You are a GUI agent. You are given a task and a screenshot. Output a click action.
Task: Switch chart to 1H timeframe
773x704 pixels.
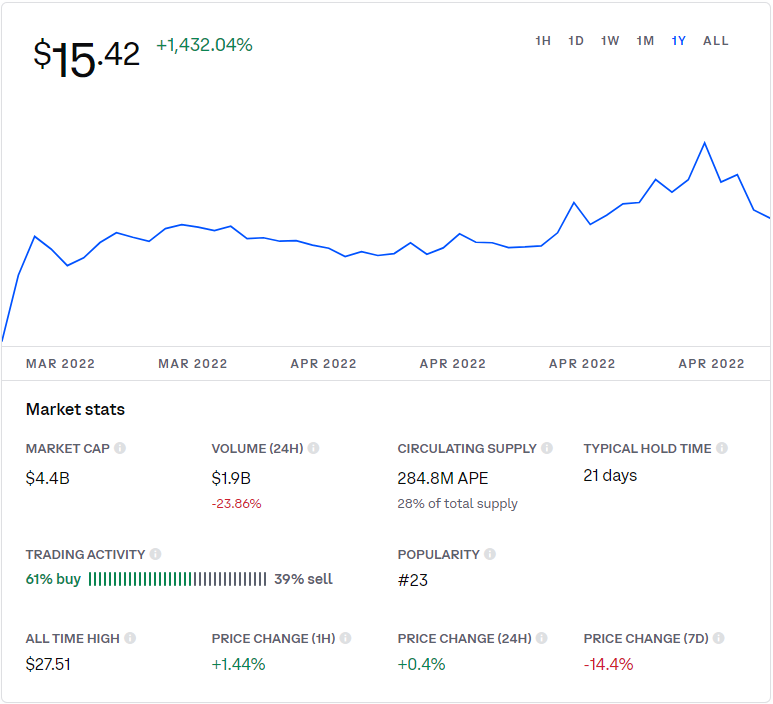point(543,41)
